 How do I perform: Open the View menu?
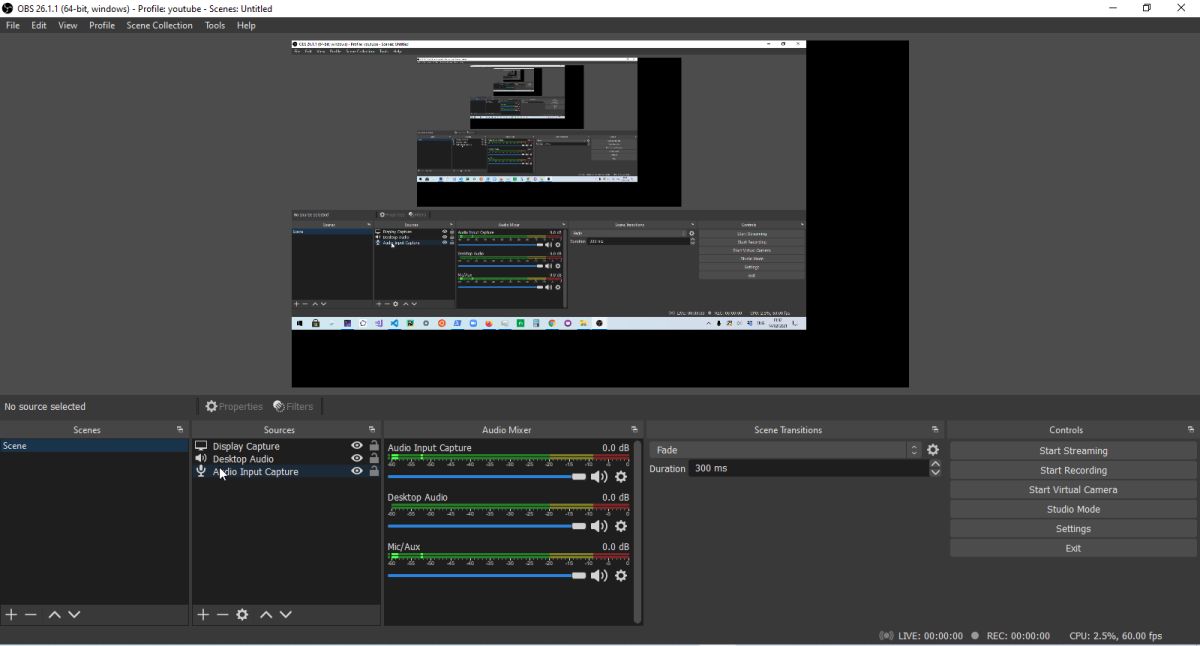68,26
